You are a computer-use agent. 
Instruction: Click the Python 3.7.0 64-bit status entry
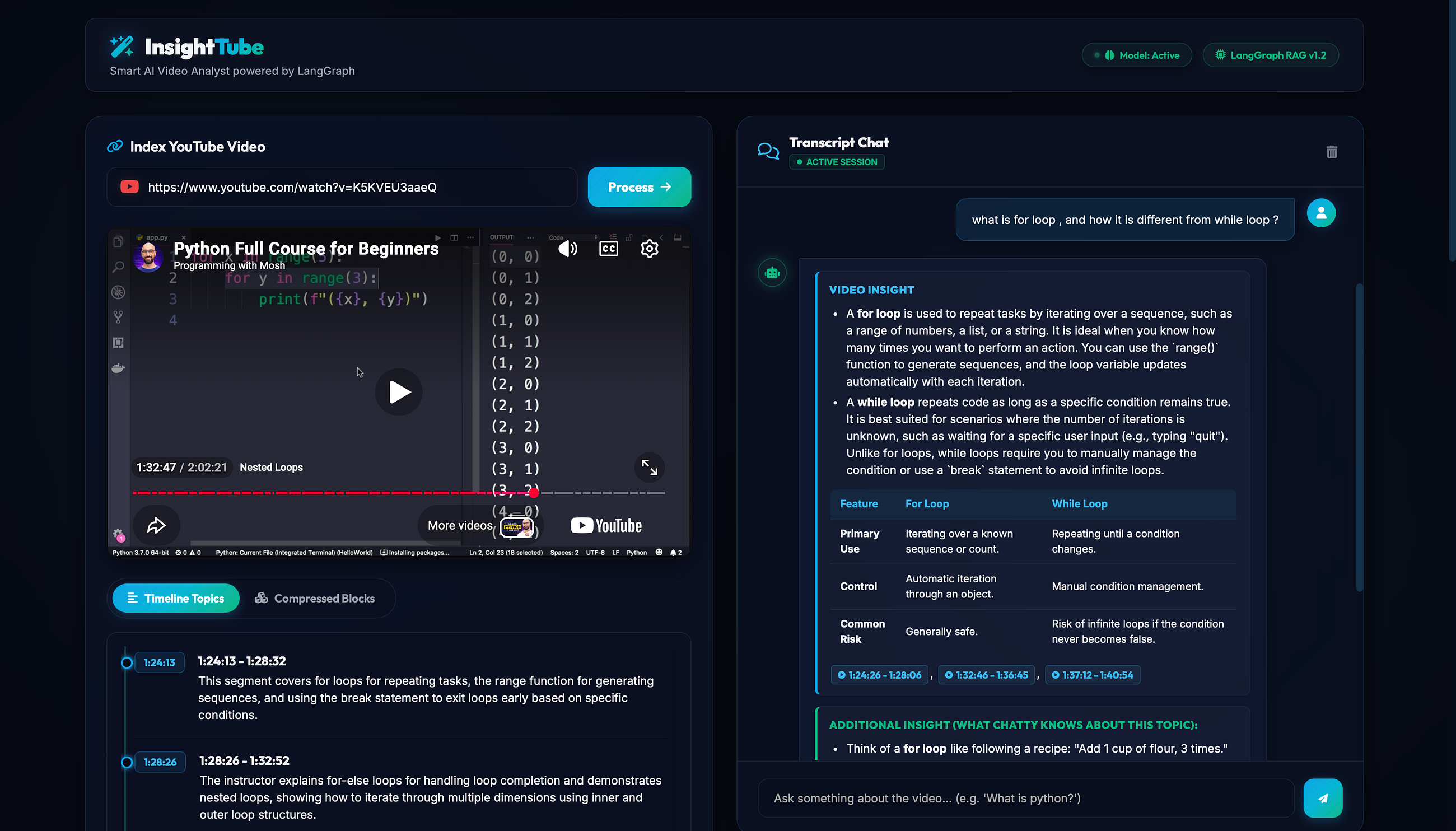141,553
